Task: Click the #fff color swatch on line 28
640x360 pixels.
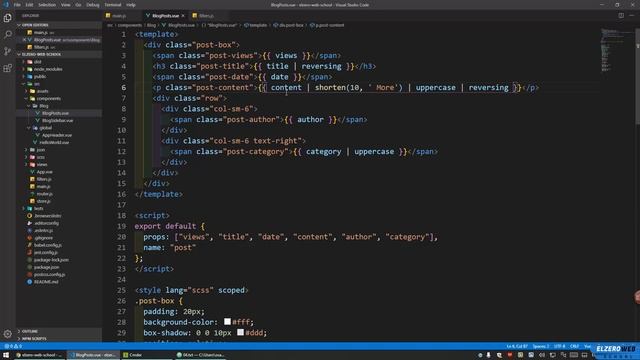Action: coord(227,322)
